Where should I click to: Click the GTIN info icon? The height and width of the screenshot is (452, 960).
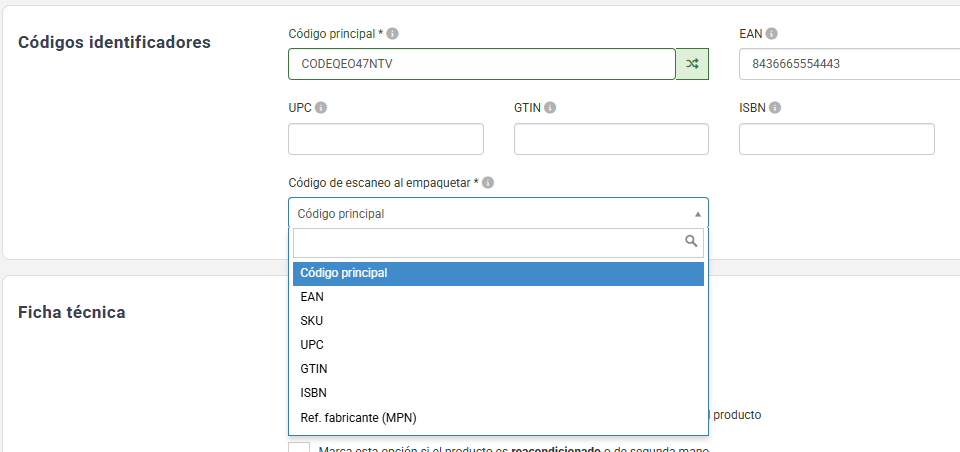click(x=550, y=108)
